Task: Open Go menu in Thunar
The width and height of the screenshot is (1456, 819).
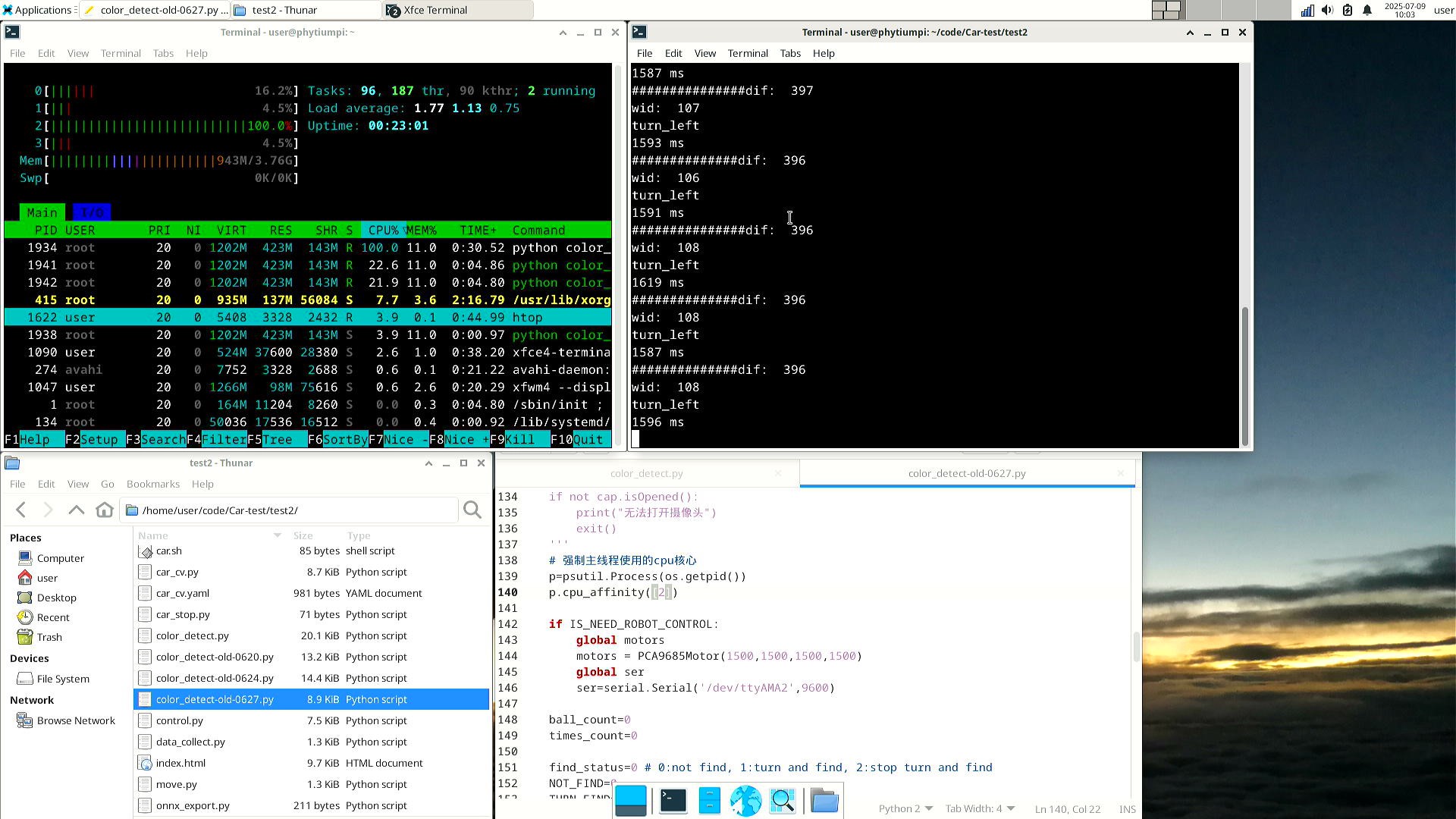Action: [x=108, y=484]
